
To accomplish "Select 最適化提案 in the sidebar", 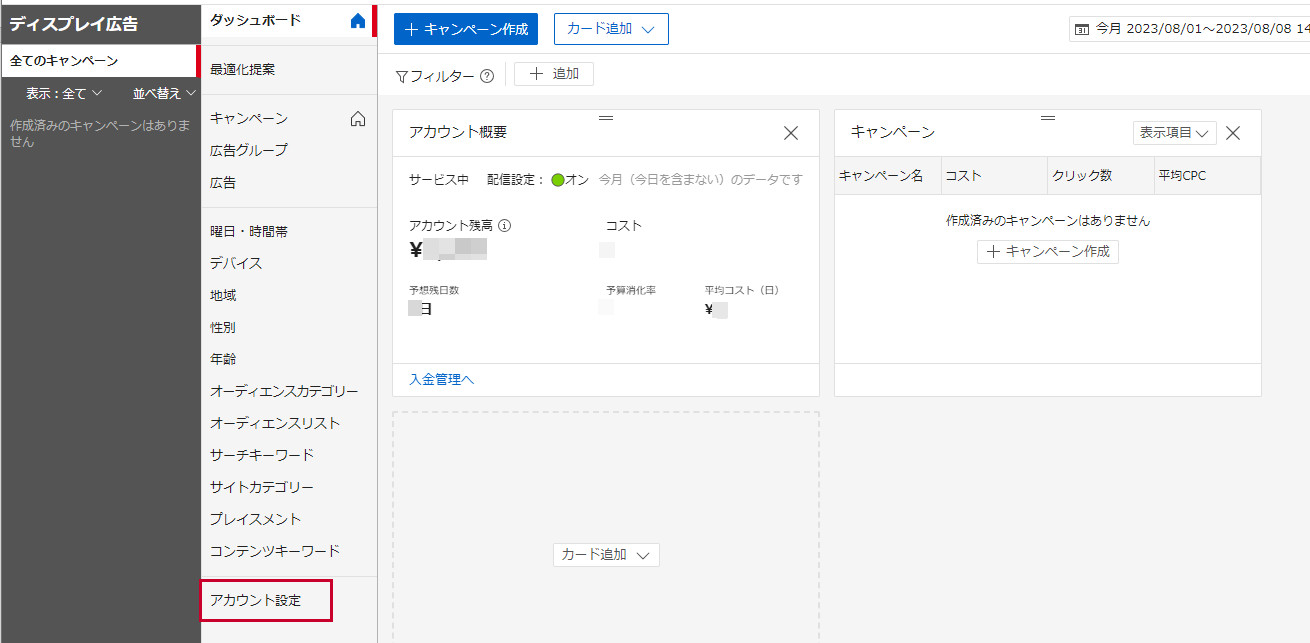I will coord(244,68).
